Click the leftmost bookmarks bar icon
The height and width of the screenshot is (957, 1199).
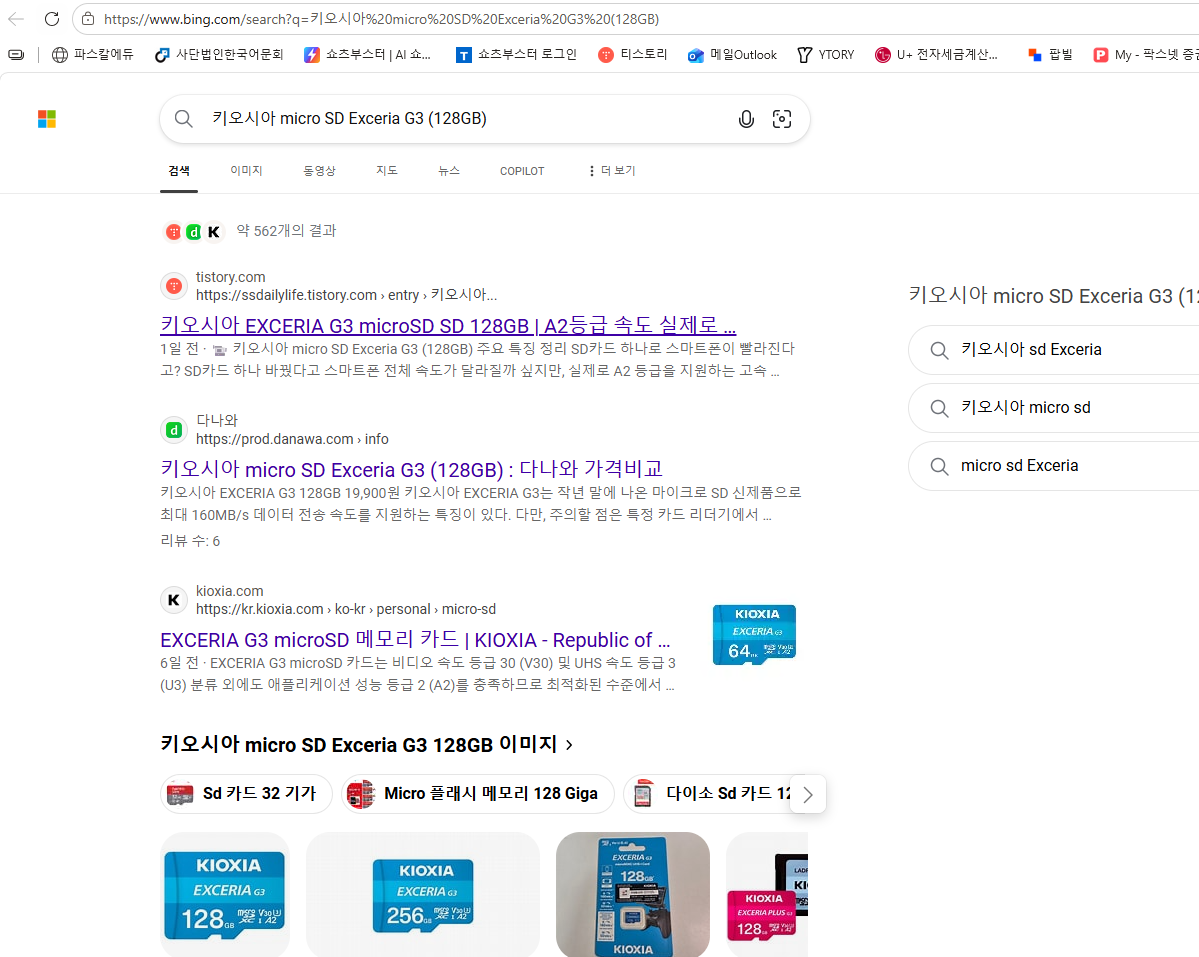16,54
